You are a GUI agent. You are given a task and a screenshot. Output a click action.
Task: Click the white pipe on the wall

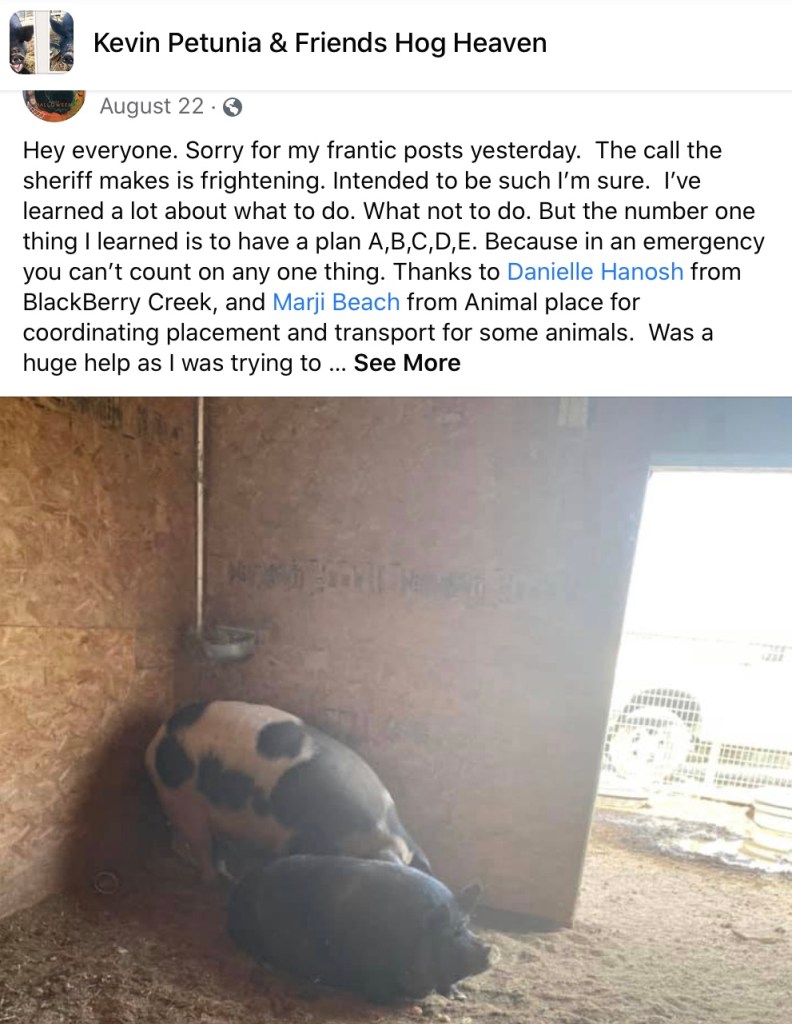[200, 516]
